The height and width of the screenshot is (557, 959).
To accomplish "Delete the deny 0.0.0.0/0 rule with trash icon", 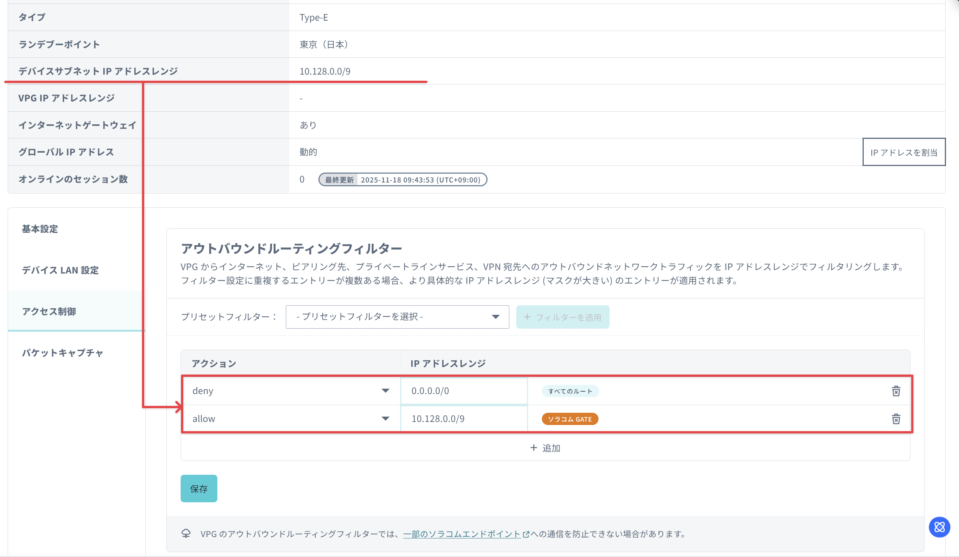I will tap(895, 391).
